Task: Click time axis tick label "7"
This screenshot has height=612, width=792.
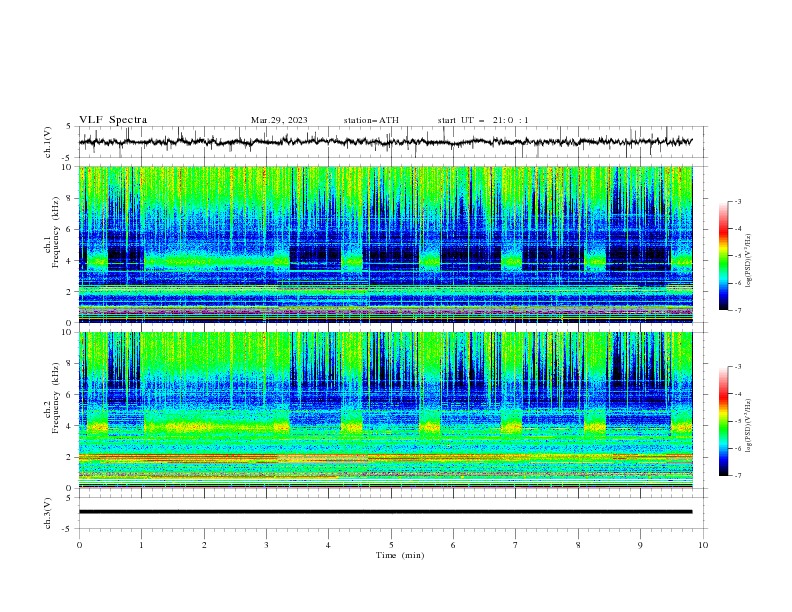Action: [x=516, y=545]
